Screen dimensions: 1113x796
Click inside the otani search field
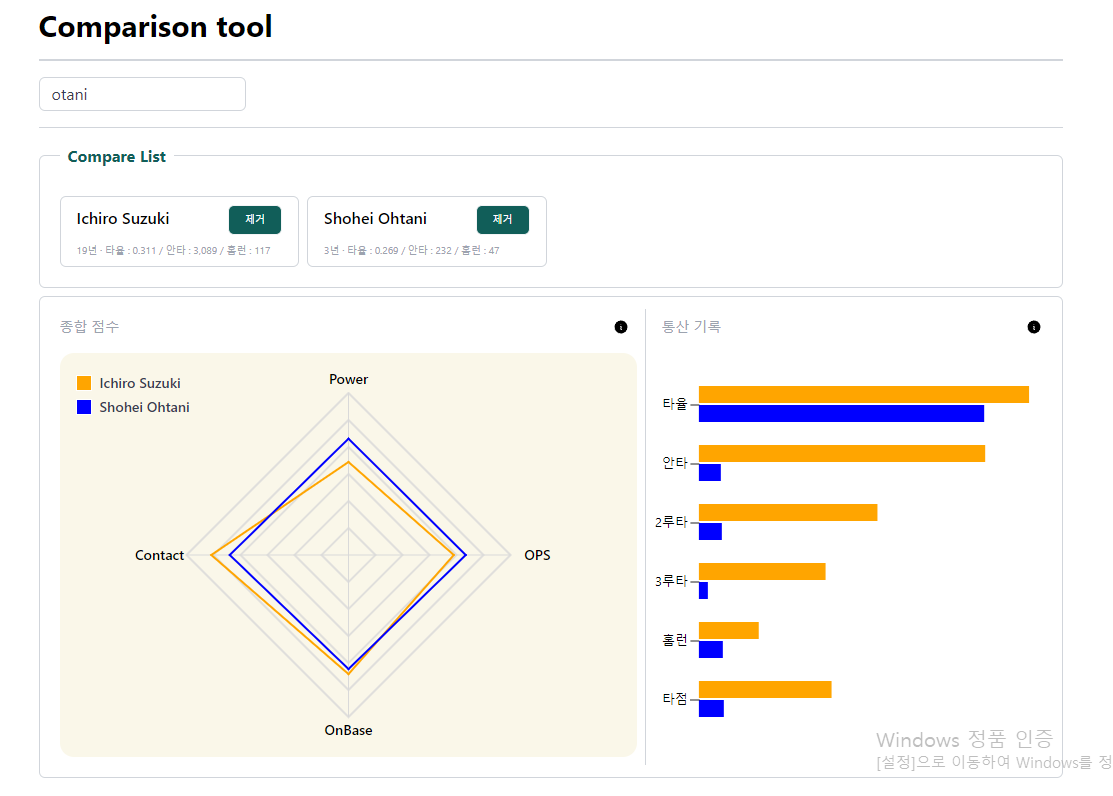click(141, 93)
